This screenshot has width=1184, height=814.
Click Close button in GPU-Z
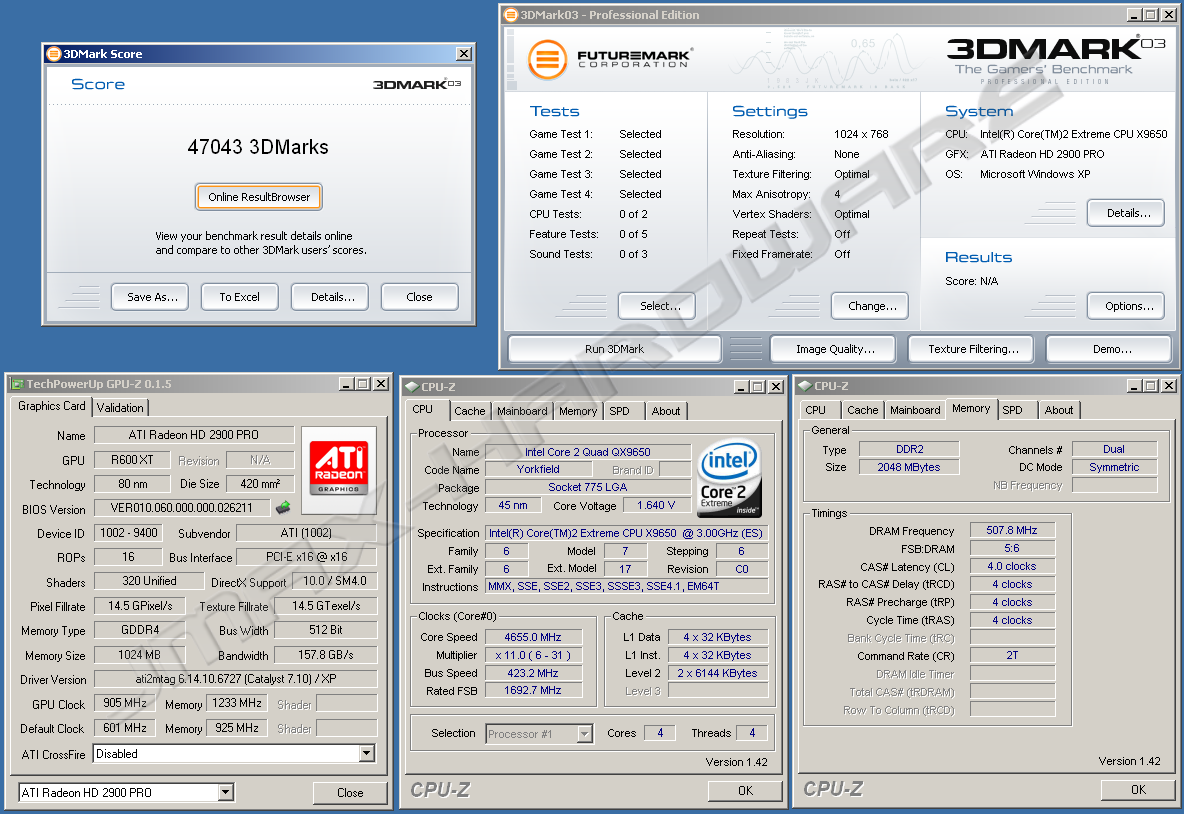pos(350,793)
